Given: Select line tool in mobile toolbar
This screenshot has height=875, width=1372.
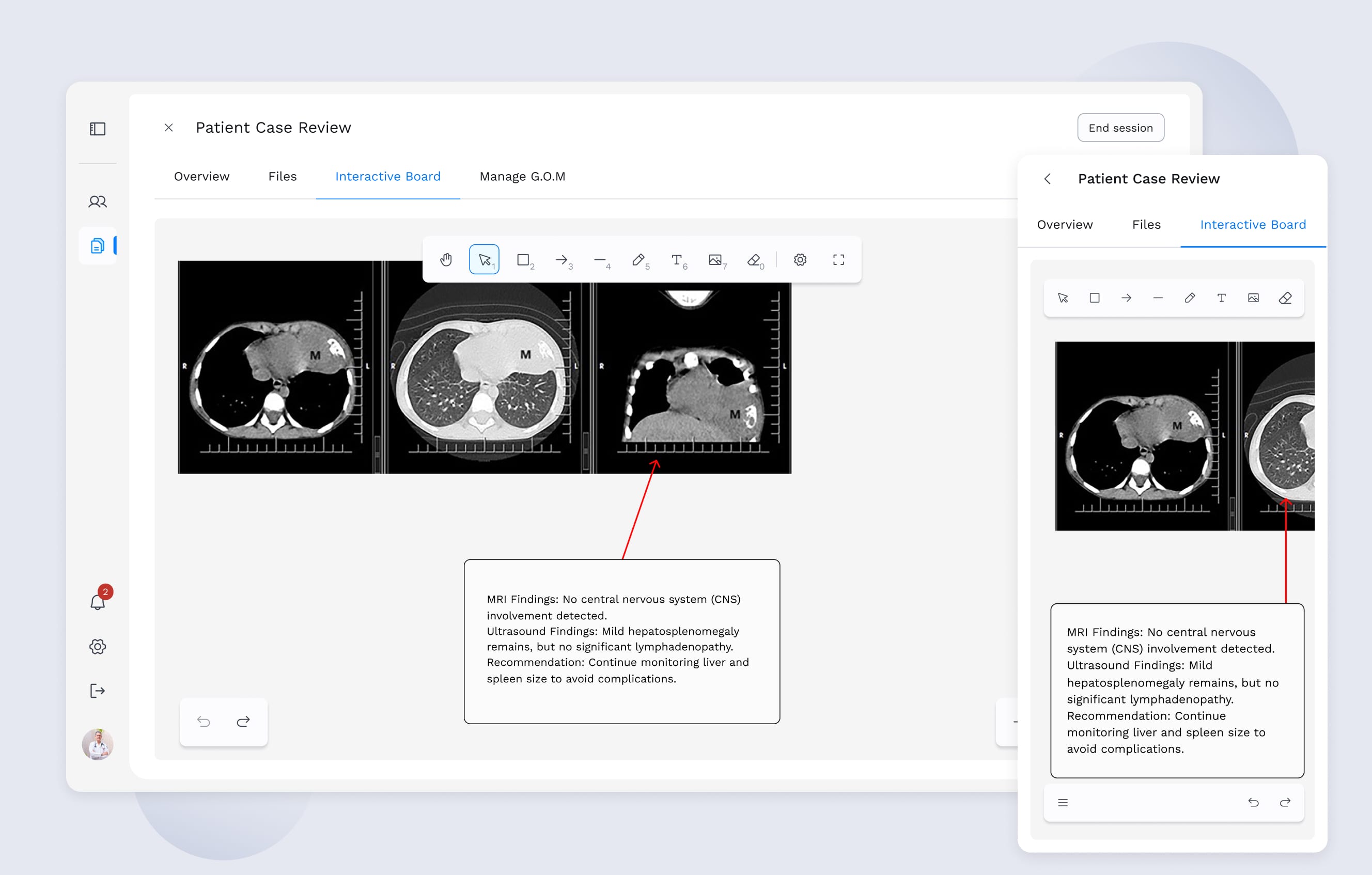Looking at the screenshot, I should pos(1158,298).
